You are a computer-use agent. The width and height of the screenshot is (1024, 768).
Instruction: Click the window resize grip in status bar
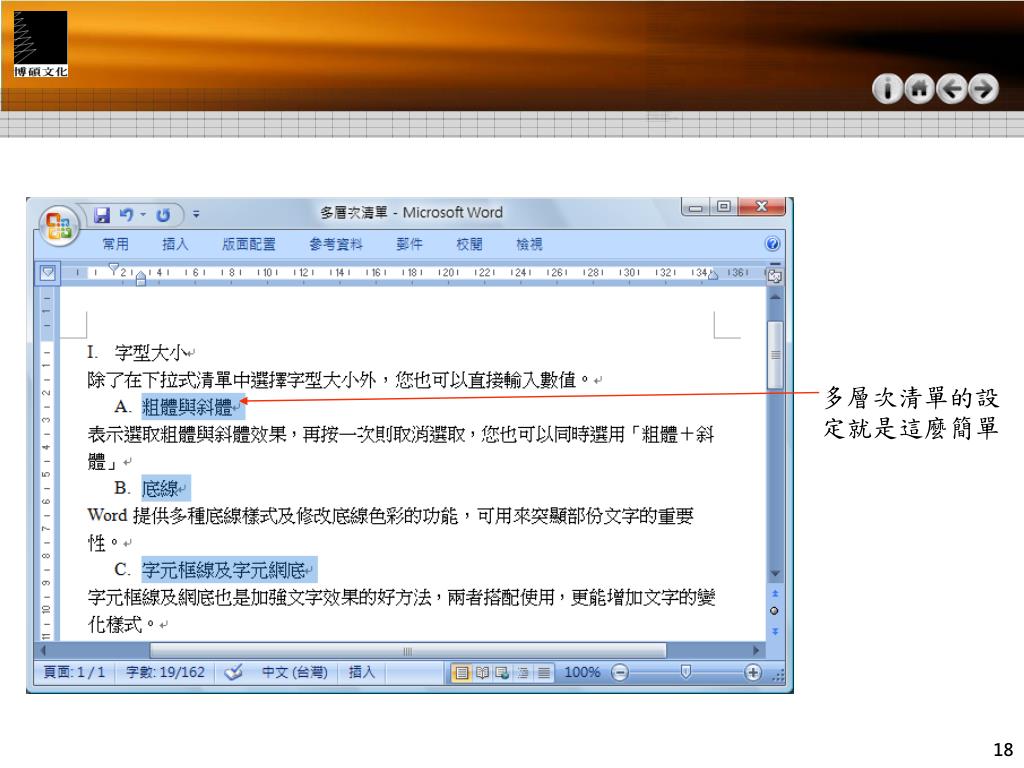pyautogui.click(x=778, y=676)
